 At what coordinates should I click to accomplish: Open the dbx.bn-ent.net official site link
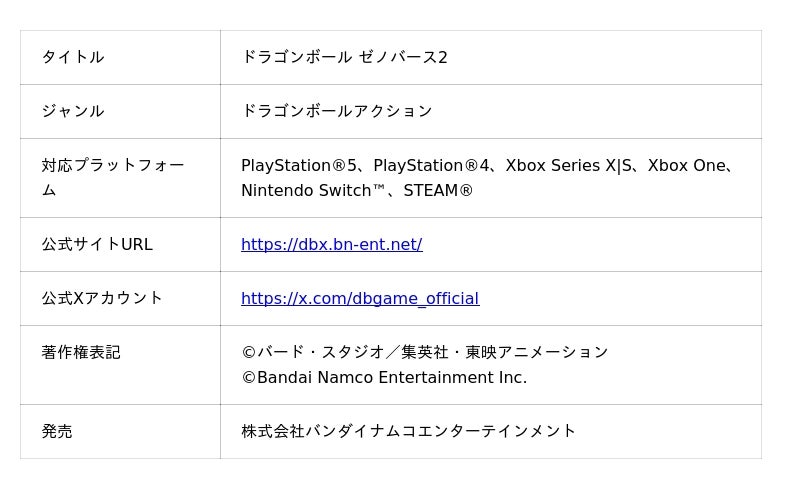[331, 245]
